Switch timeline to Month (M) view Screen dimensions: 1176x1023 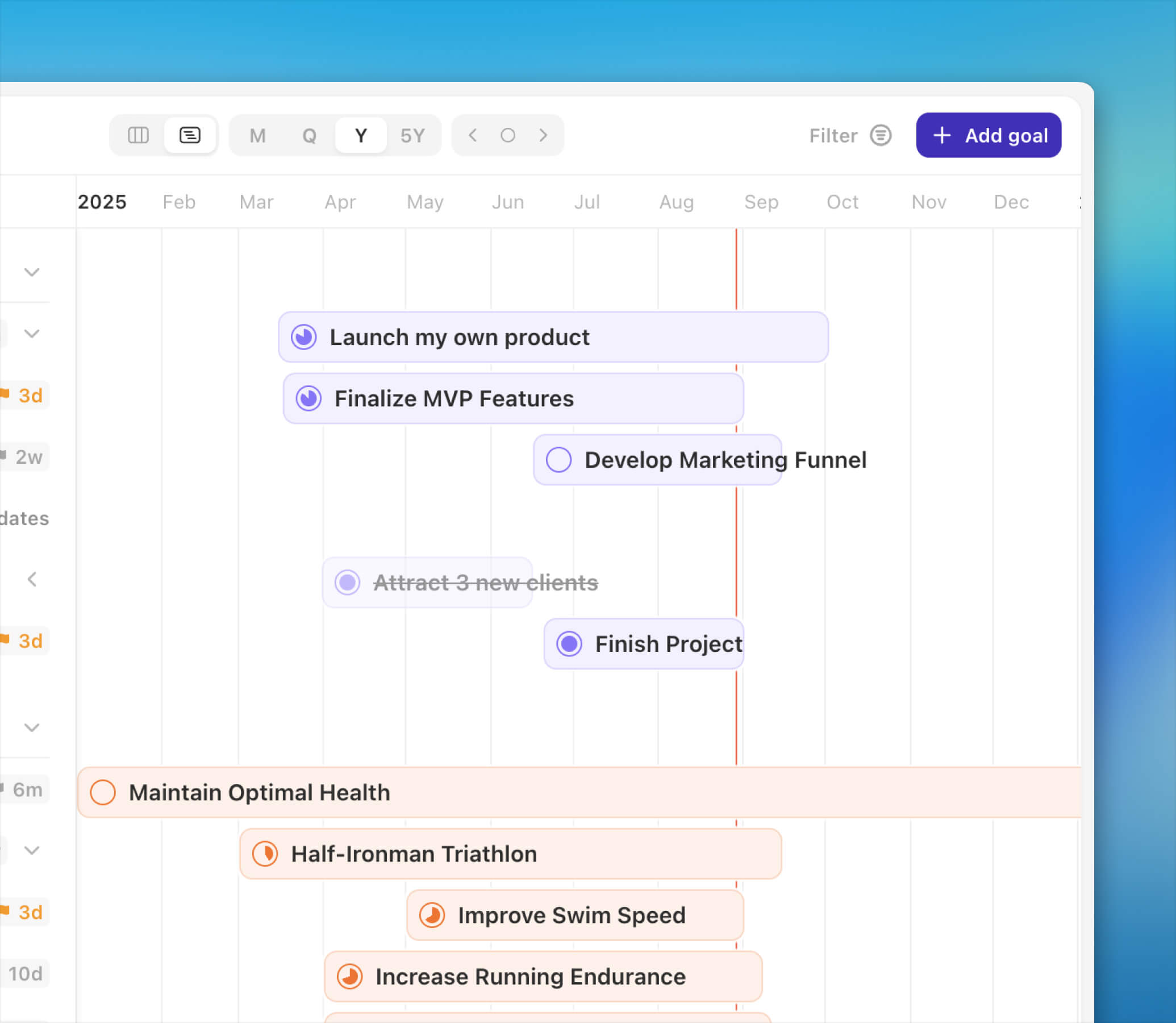coord(257,135)
